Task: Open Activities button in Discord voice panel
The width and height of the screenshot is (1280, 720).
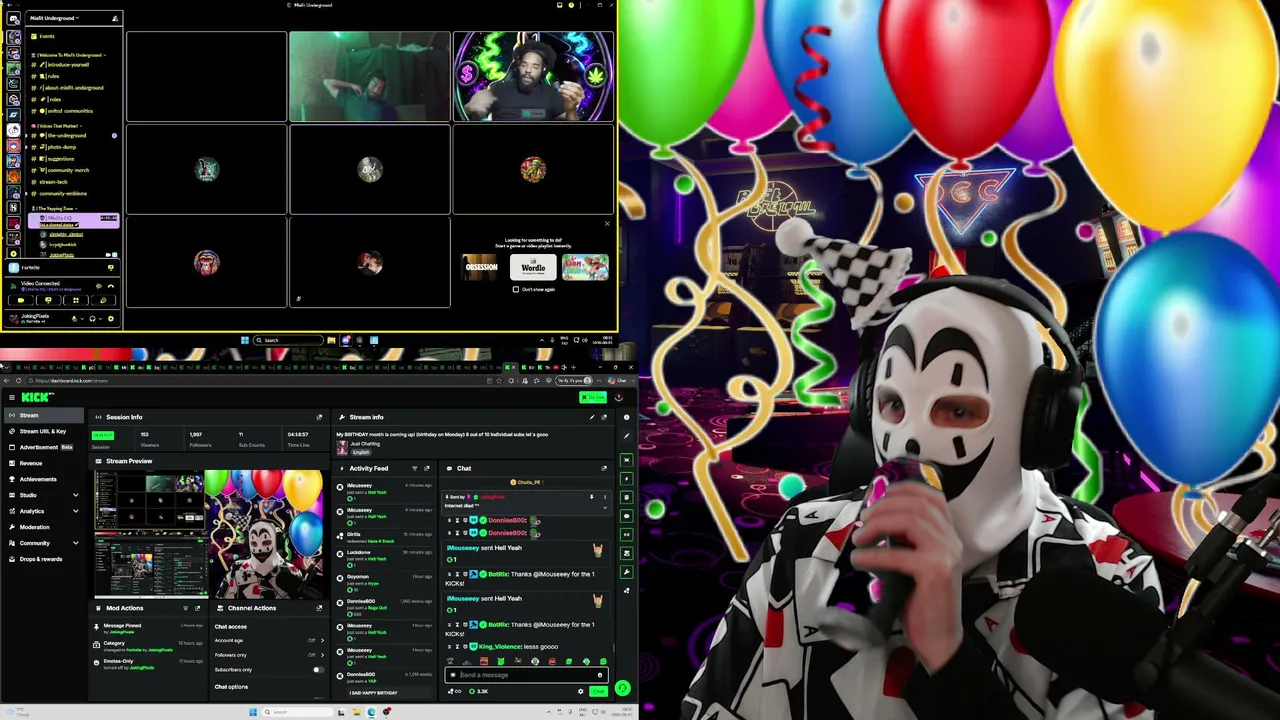Action: pos(76,300)
